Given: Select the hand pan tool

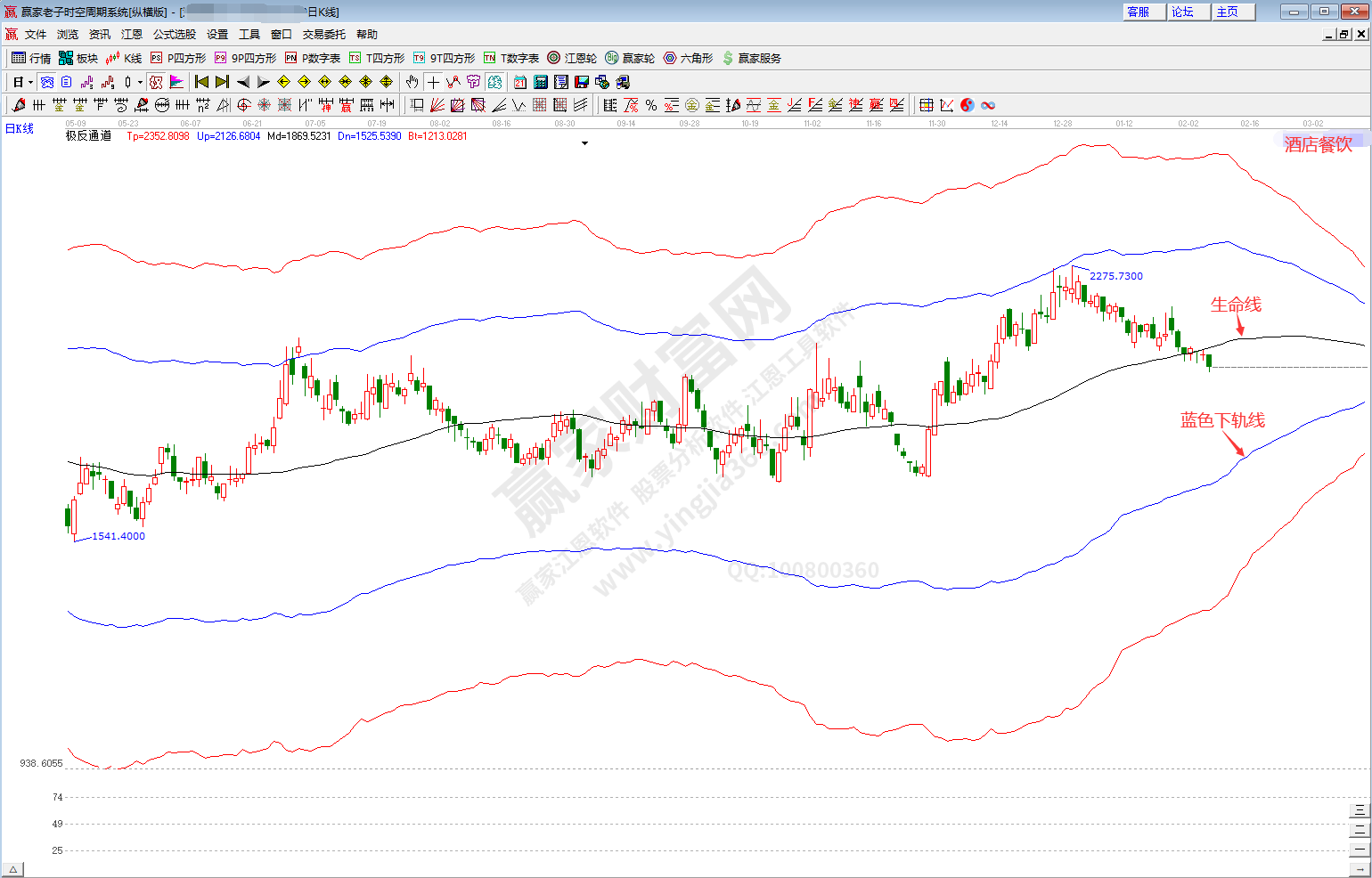Looking at the screenshot, I should [412, 82].
